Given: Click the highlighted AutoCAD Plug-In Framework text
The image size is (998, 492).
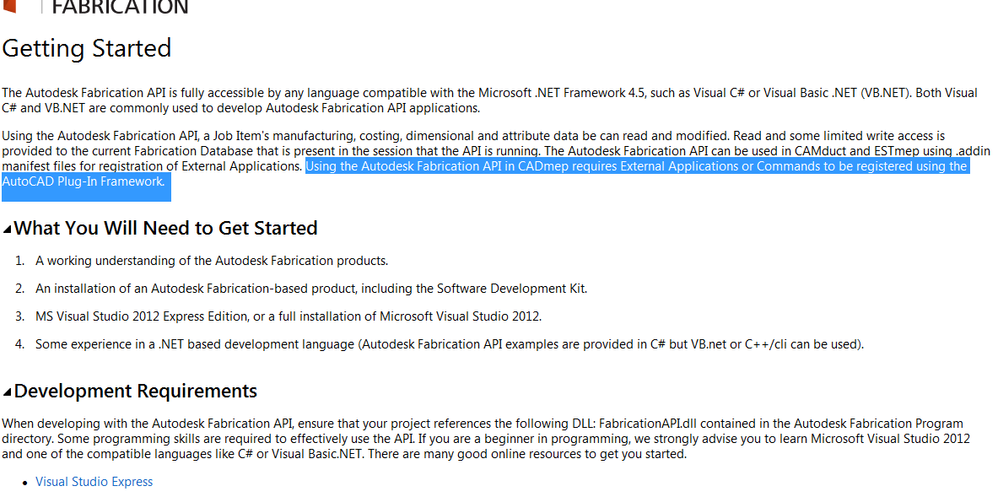Looking at the screenshot, I should pyautogui.click(x=83, y=181).
